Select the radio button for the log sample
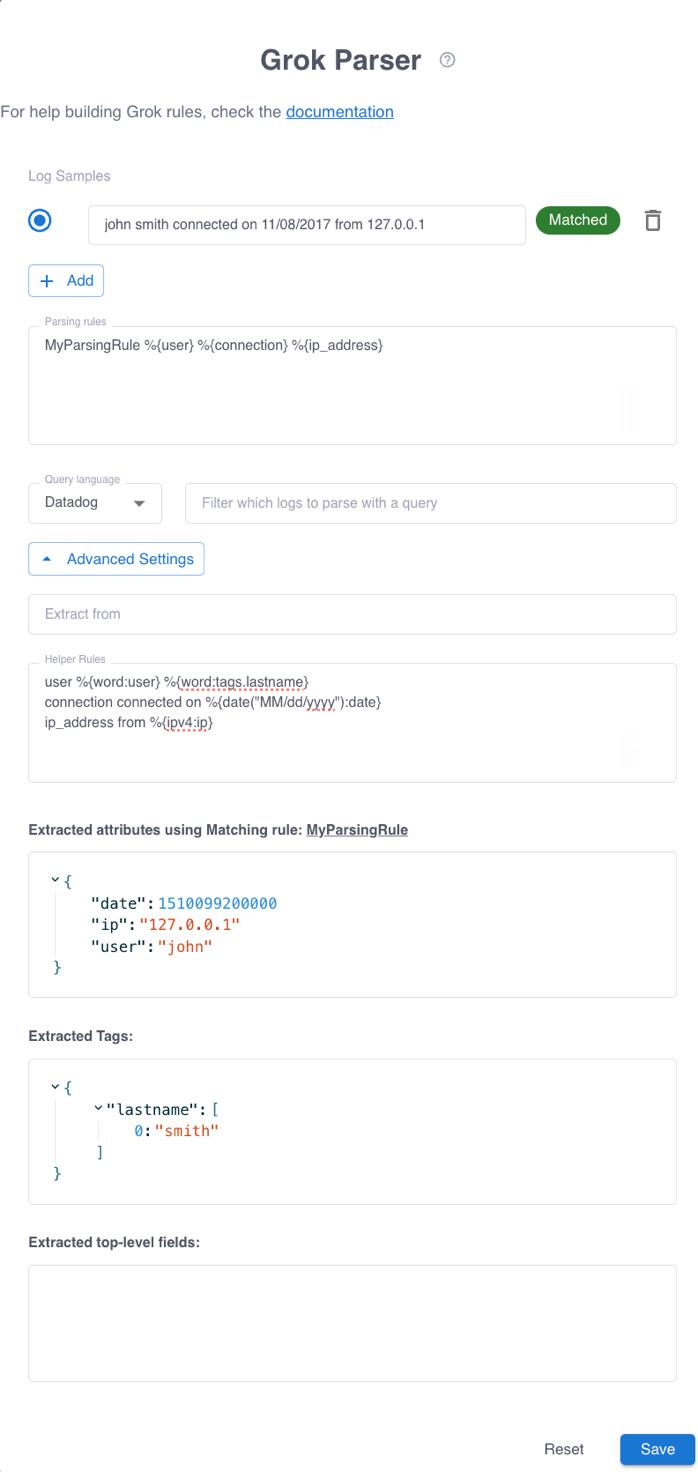The height and width of the screenshot is (1472, 698). tap(39, 220)
